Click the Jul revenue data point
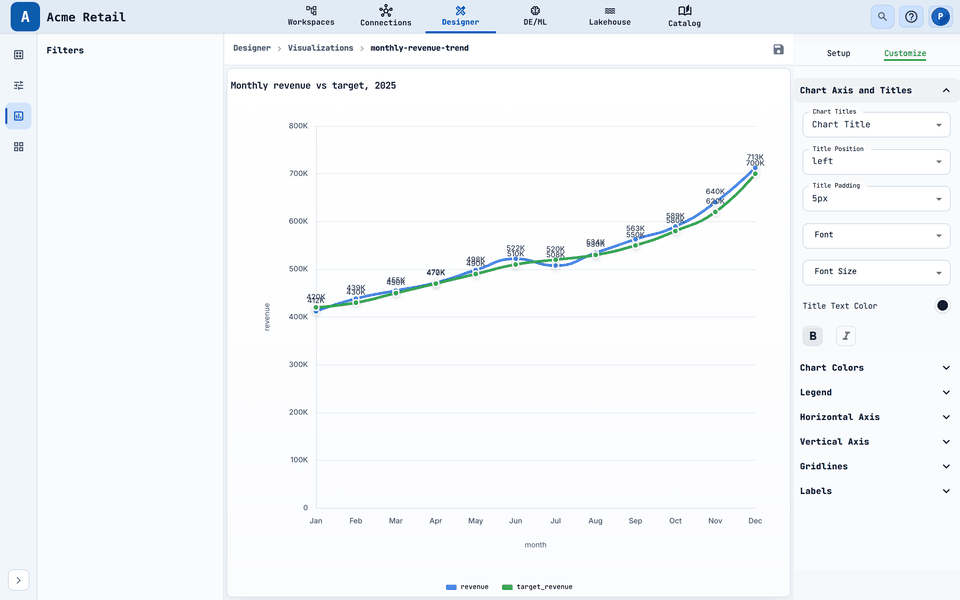The width and height of the screenshot is (960, 600). tap(555, 265)
